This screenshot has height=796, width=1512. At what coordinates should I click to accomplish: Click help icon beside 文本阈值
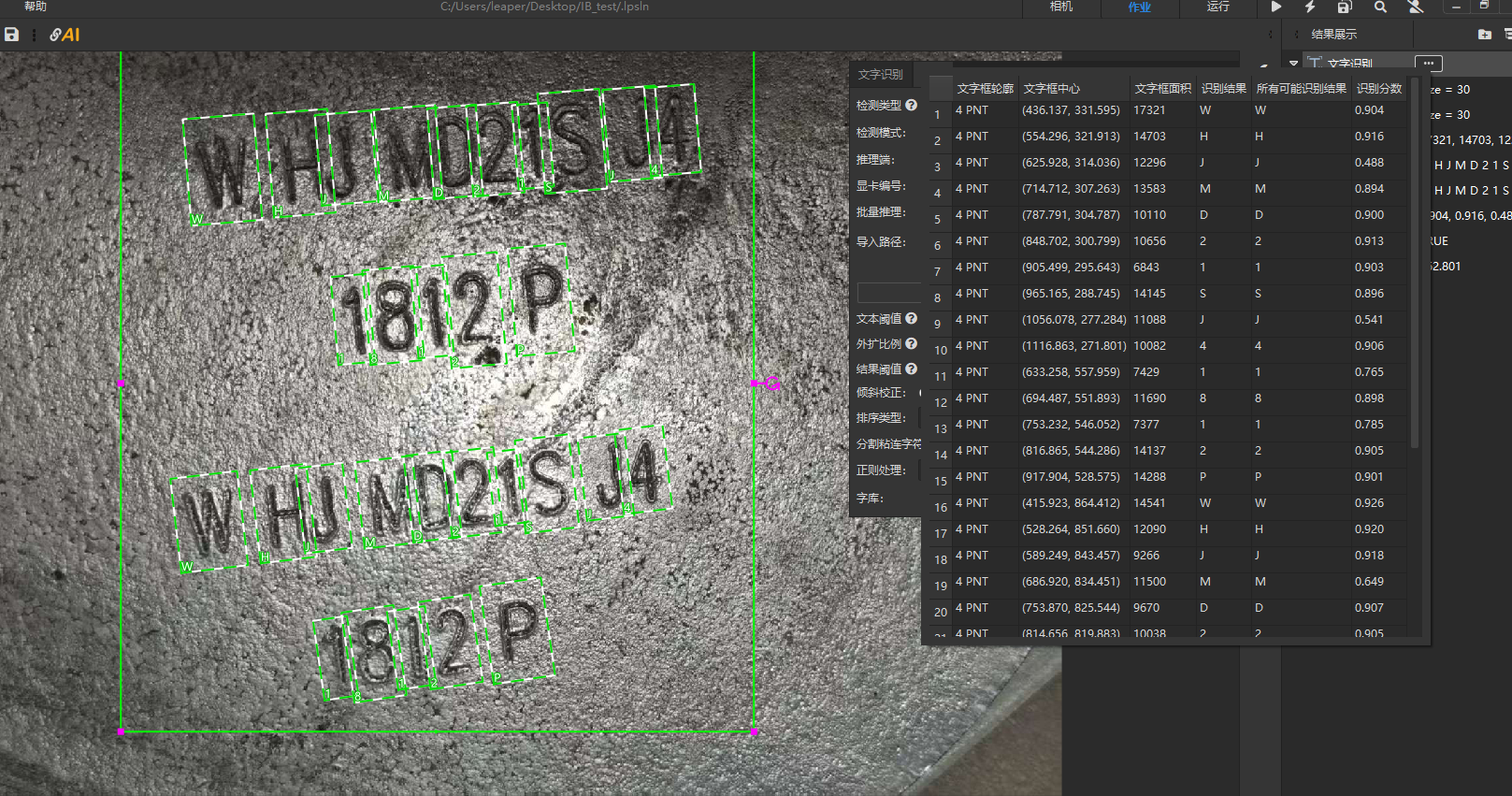tap(911, 319)
